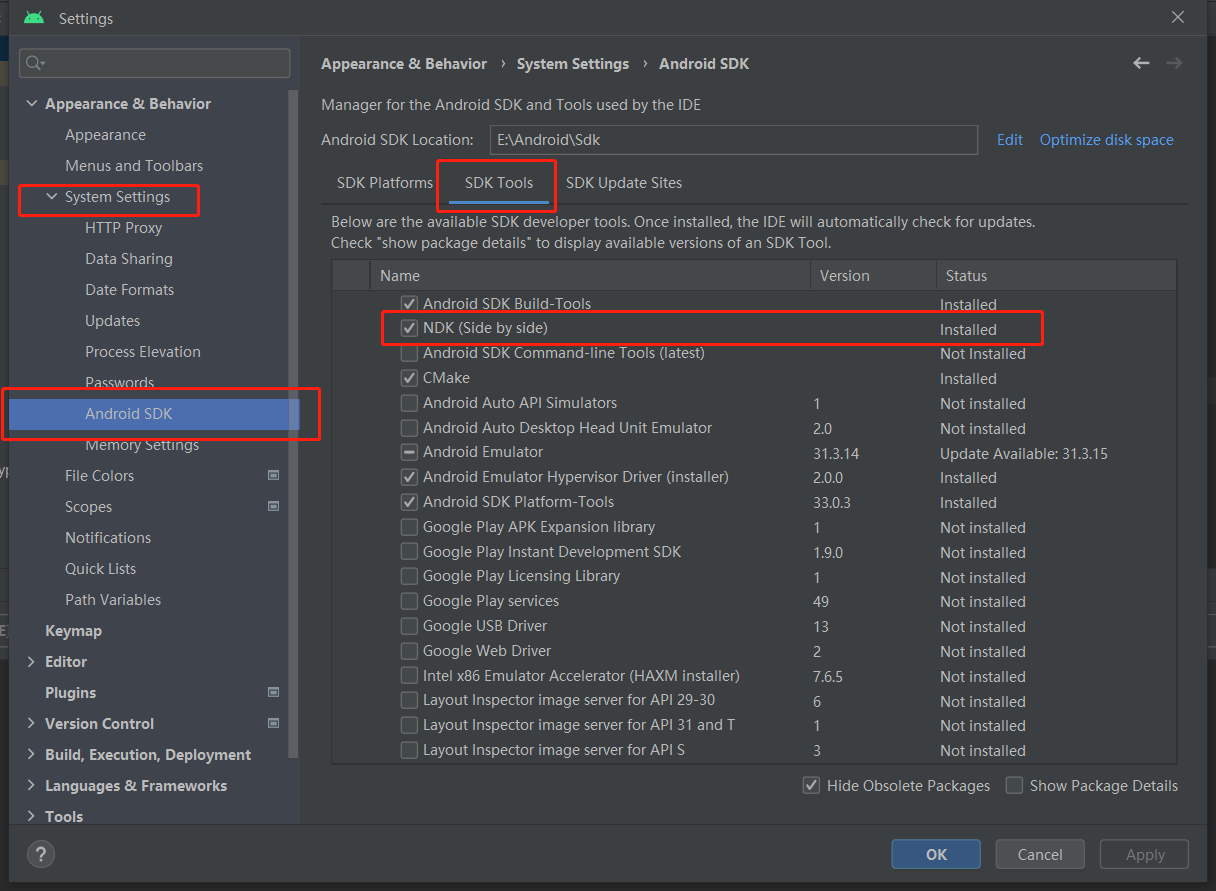Open Quick Lists settings
Screen dimensions: 1216x891
click(100, 569)
